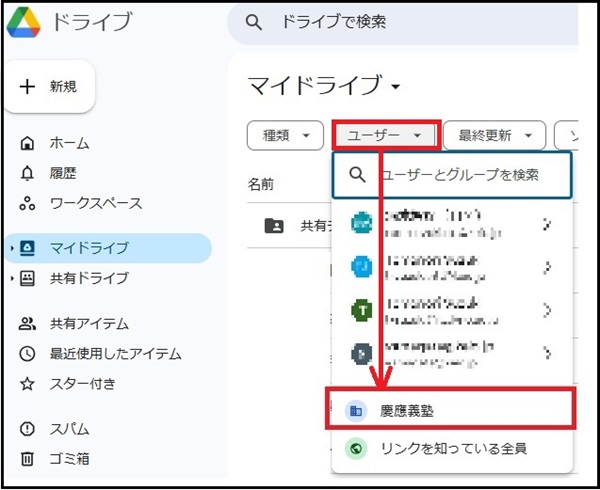600x490 pixels.
Task: Click the ユーザーとグループを検索 search field
Action: coord(470,175)
